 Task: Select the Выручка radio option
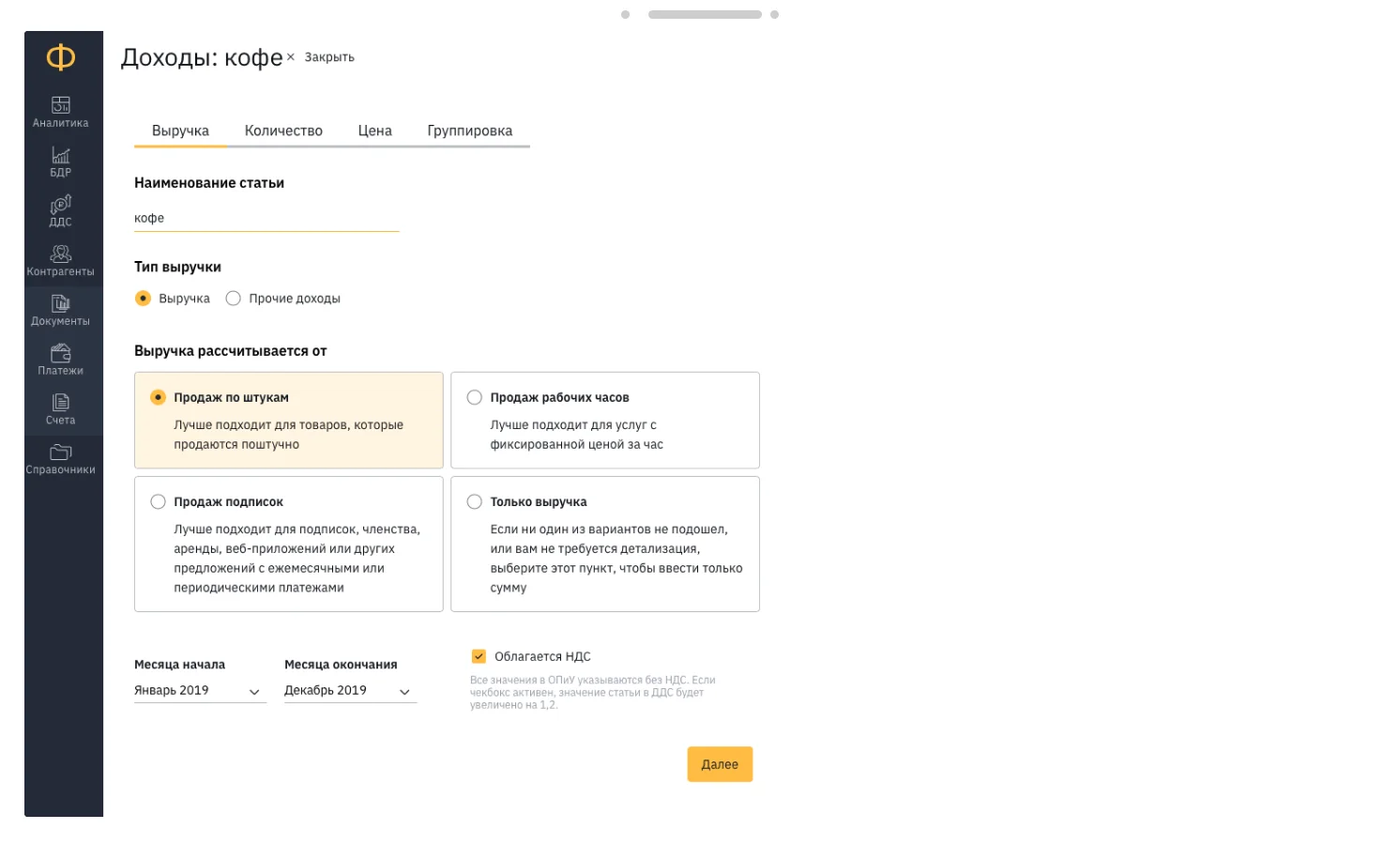point(144,299)
